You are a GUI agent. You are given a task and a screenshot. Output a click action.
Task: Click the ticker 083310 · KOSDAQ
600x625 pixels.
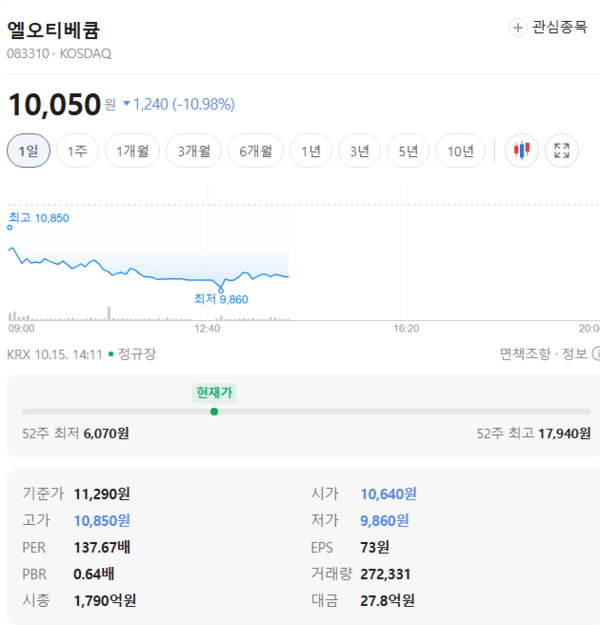tap(59, 53)
